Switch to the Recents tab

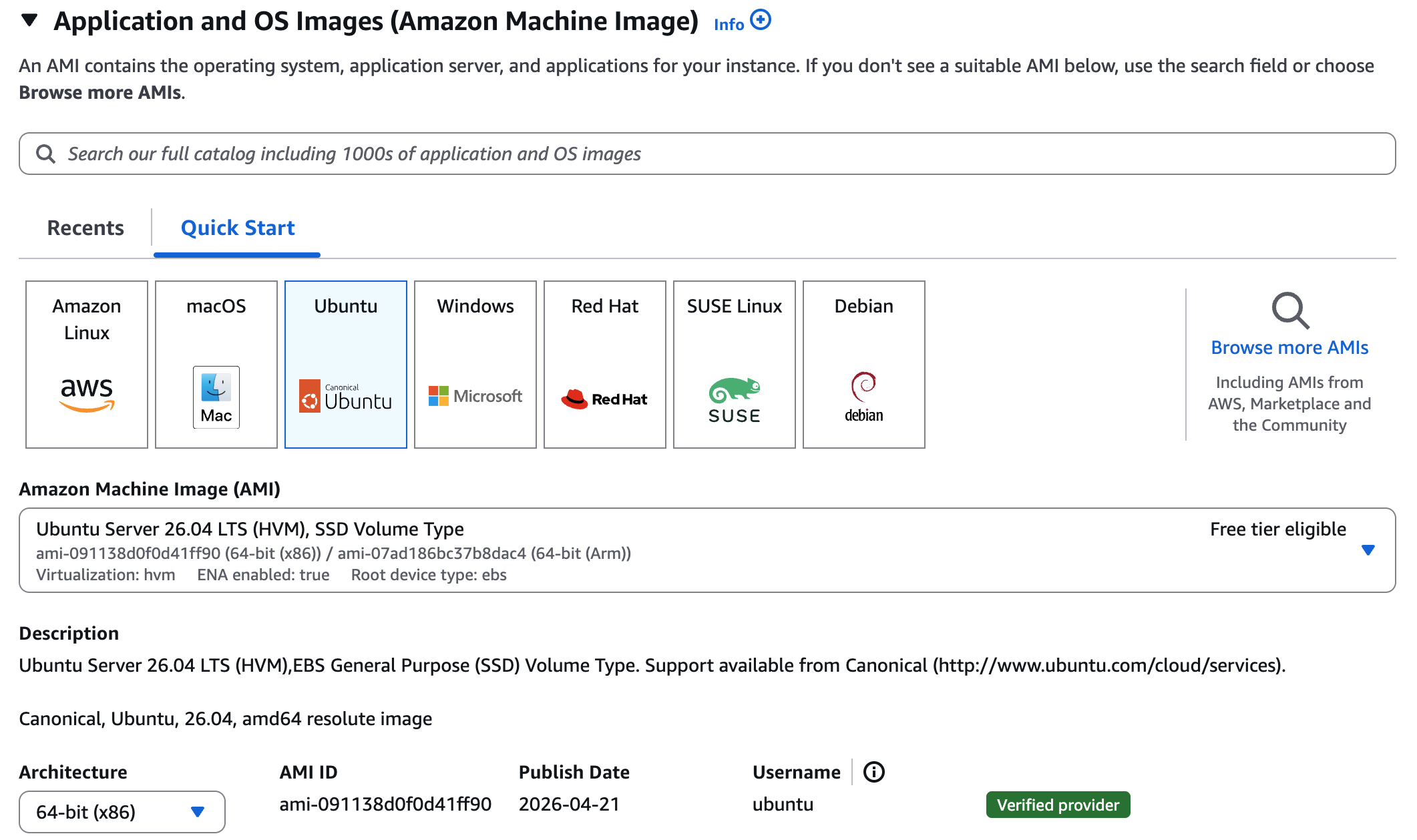click(85, 228)
